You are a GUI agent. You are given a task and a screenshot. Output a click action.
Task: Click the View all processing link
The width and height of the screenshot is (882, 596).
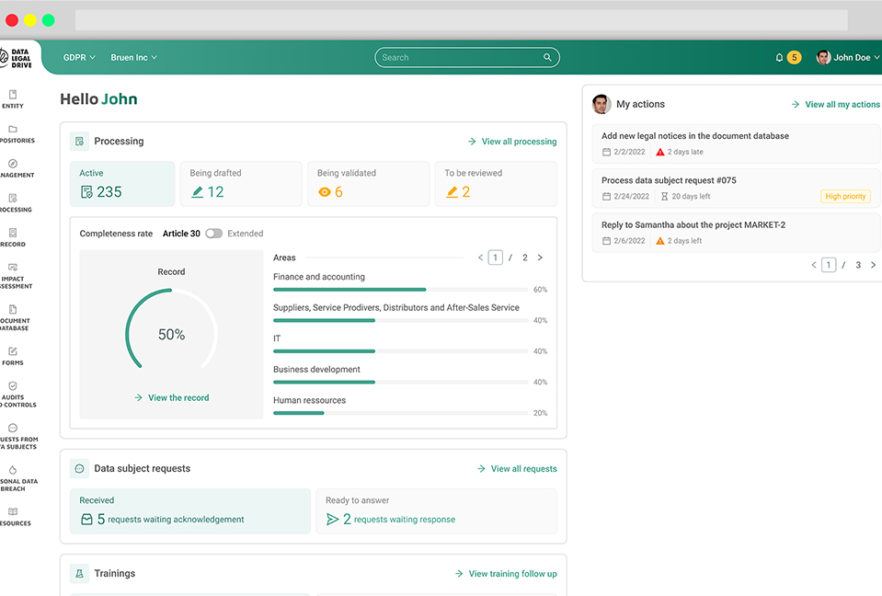tap(512, 142)
